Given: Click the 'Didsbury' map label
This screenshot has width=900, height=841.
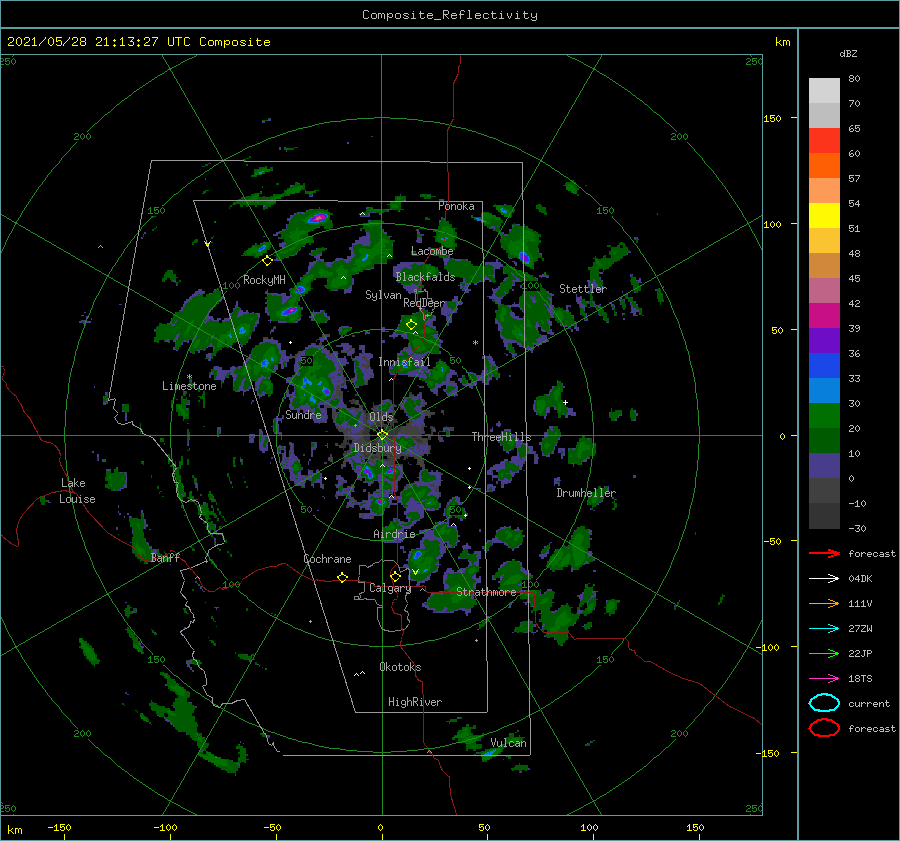Looking at the screenshot, I should (x=377, y=448).
